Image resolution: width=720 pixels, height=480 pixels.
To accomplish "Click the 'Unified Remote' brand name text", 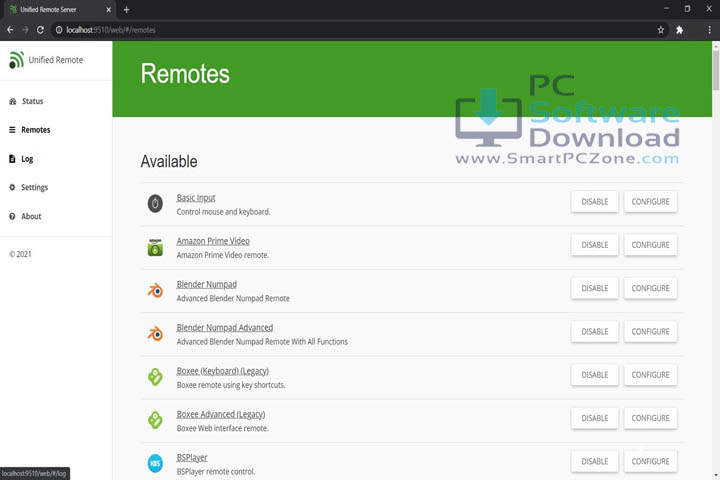I will 56,60.
